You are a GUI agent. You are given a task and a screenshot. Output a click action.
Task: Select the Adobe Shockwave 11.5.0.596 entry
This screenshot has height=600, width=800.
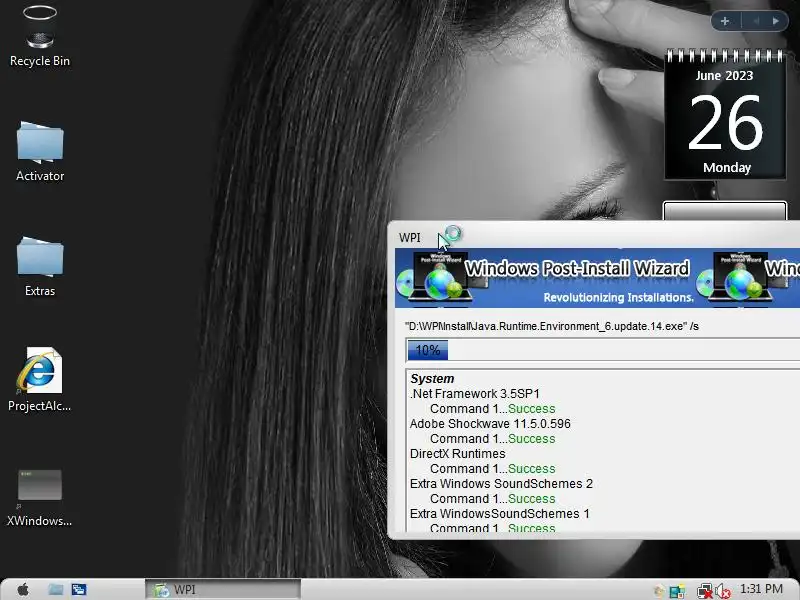(490, 424)
